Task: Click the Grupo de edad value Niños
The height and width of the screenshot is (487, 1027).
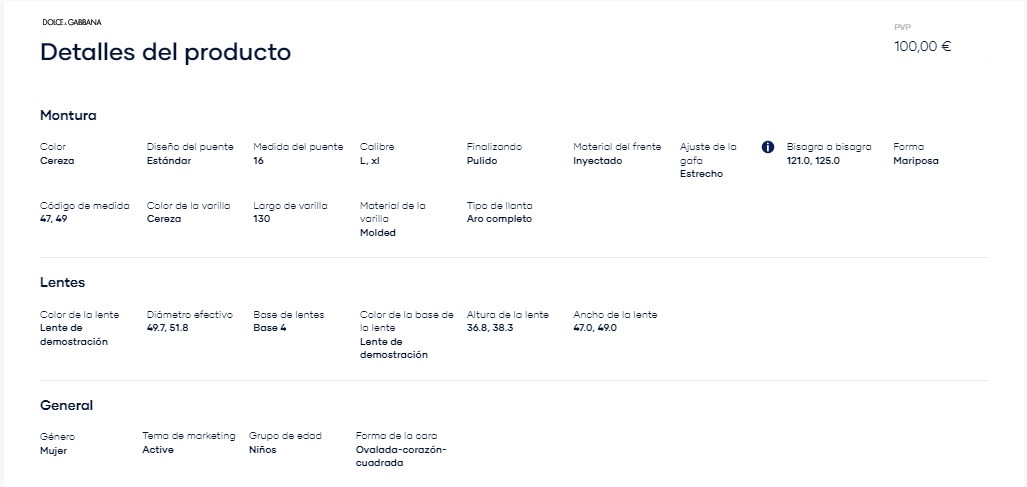Action: [x=263, y=450]
